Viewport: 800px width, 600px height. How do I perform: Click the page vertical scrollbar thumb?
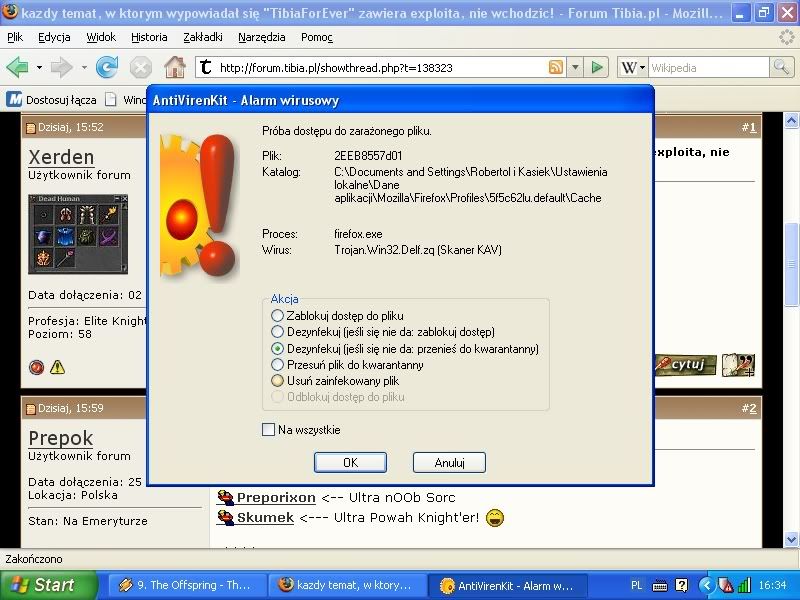(791, 264)
